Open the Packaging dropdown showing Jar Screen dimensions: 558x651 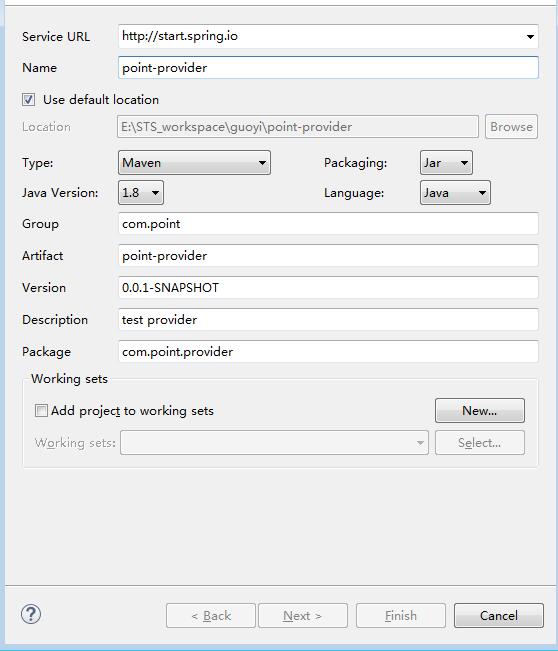pos(446,163)
